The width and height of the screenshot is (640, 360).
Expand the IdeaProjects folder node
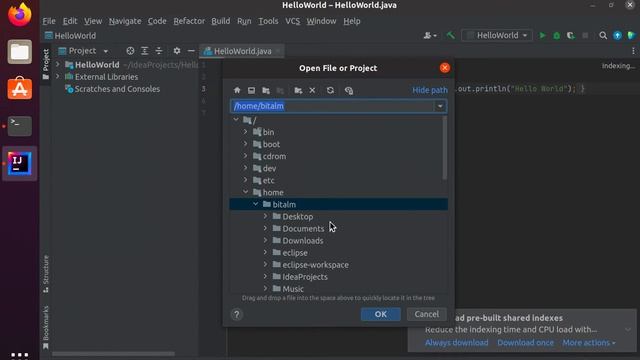click(265, 276)
